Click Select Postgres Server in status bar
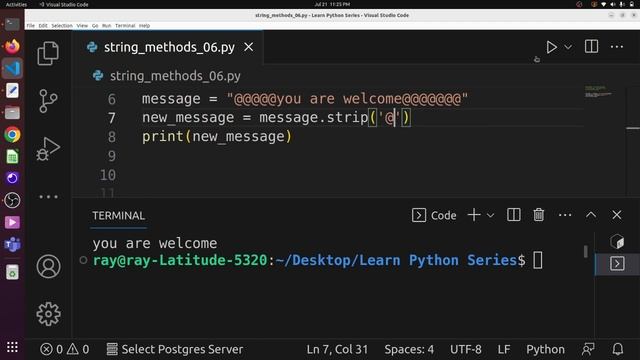This screenshot has height=360, width=640. pyautogui.click(x=175, y=349)
